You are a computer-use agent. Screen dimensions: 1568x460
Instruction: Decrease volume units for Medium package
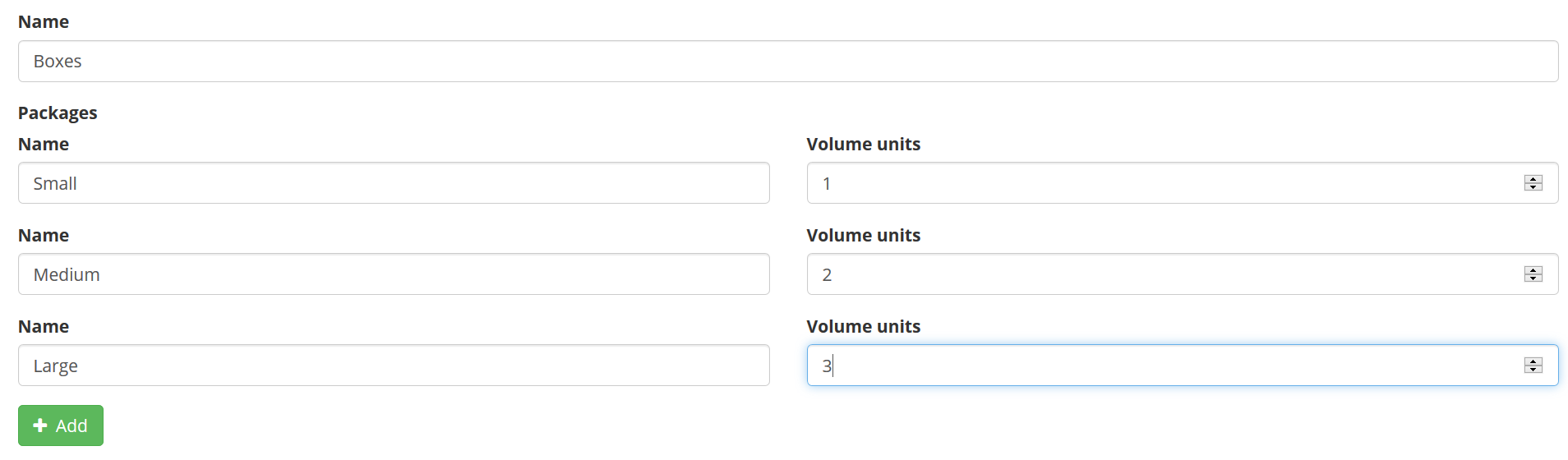pyautogui.click(x=1533, y=278)
